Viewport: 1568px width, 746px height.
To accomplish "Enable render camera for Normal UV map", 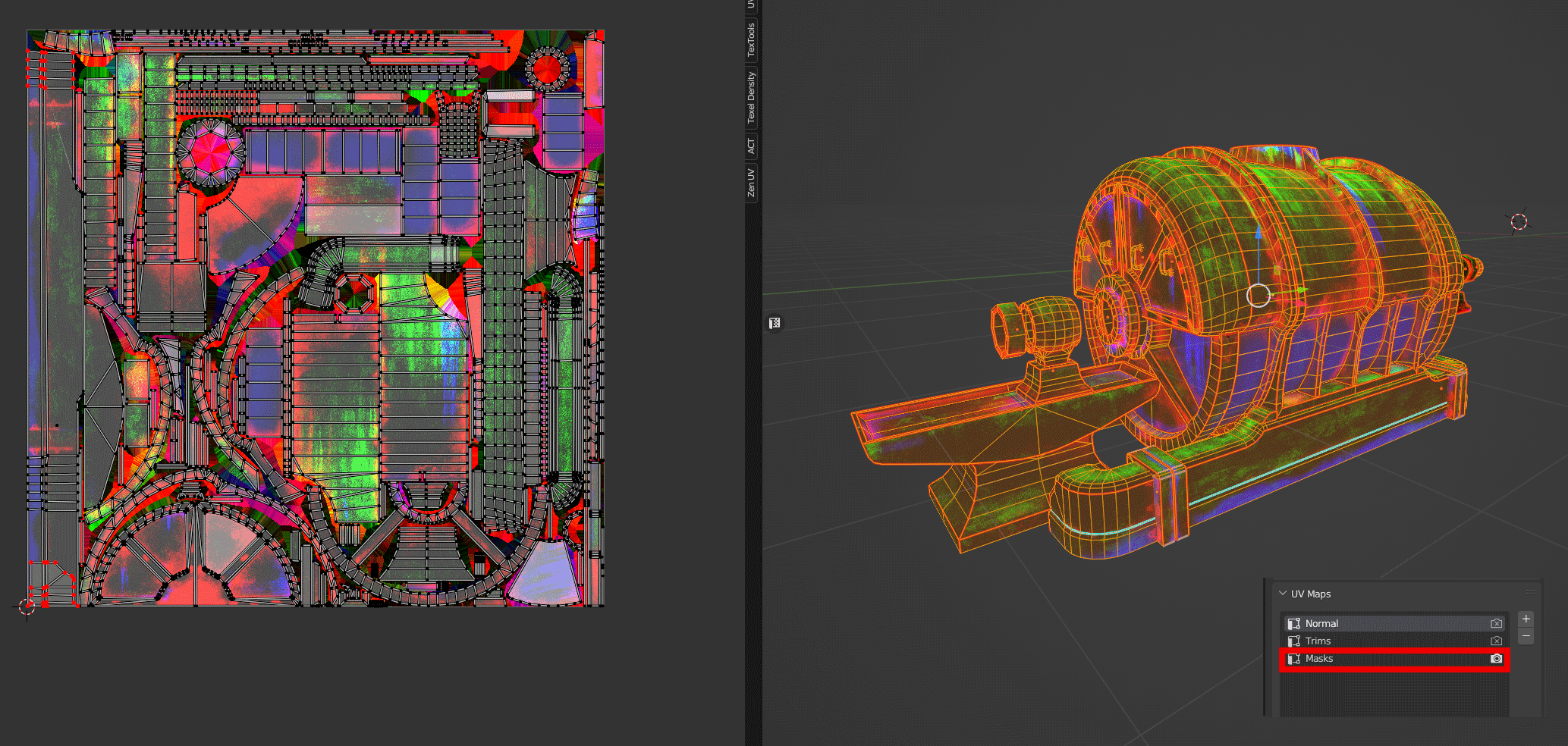I will (1496, 624).
